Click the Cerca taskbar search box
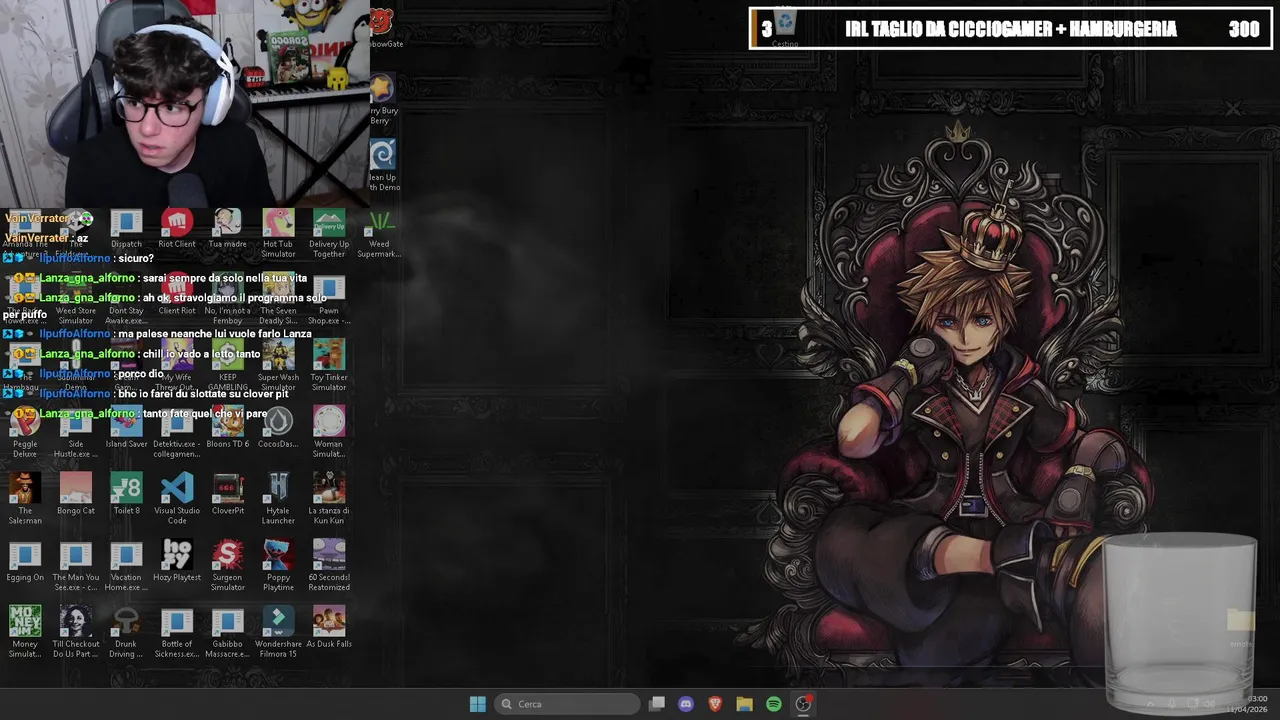Viewport: 1280px width, 720px height. [568, 704]
